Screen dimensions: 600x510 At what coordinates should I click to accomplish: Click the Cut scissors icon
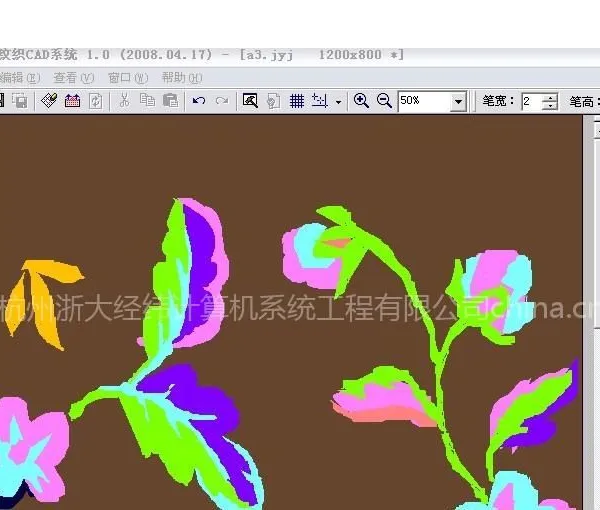pyautogui.click(x=124, y=101)
